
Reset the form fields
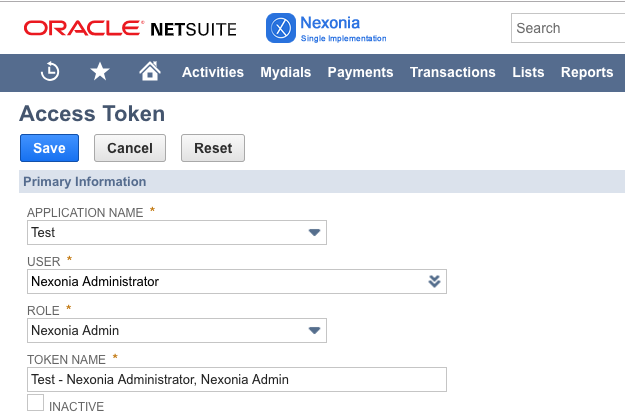tap(213, 148)
